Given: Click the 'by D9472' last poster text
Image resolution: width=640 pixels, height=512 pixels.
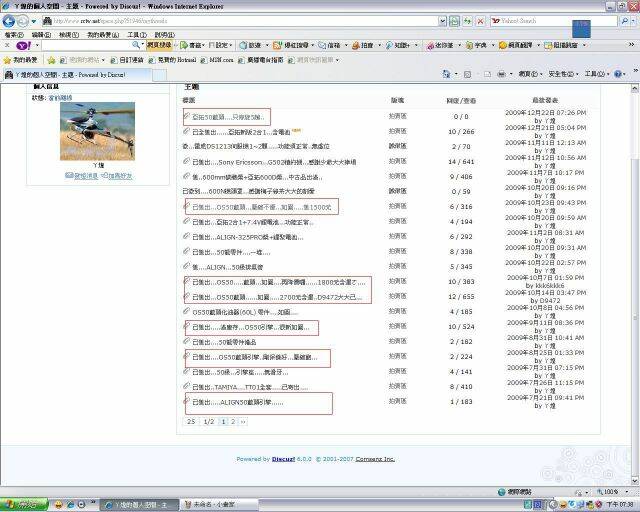Looking at the screenshot, I should [545, 301].
